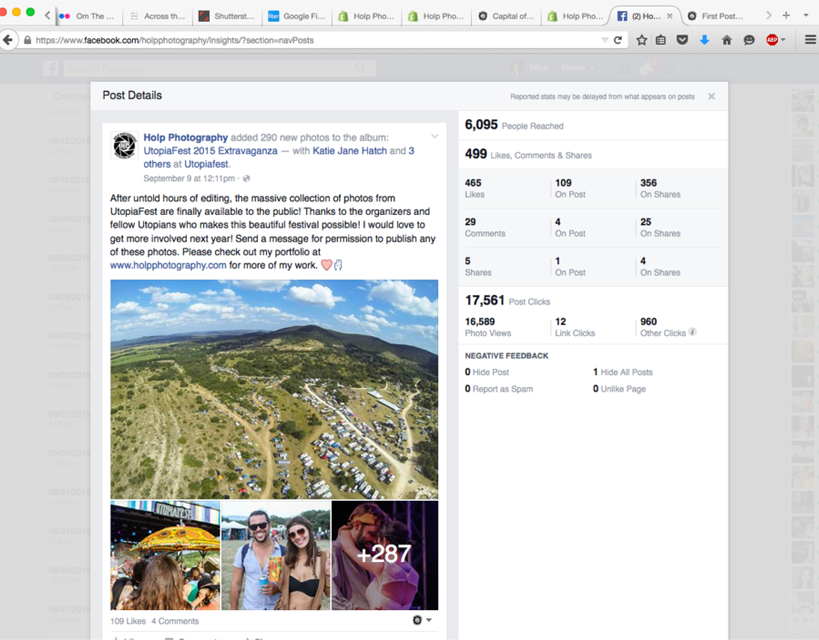Bookmark this page with the star icon
This screenshot has height=640, width=819.
[x=641, y=40]
